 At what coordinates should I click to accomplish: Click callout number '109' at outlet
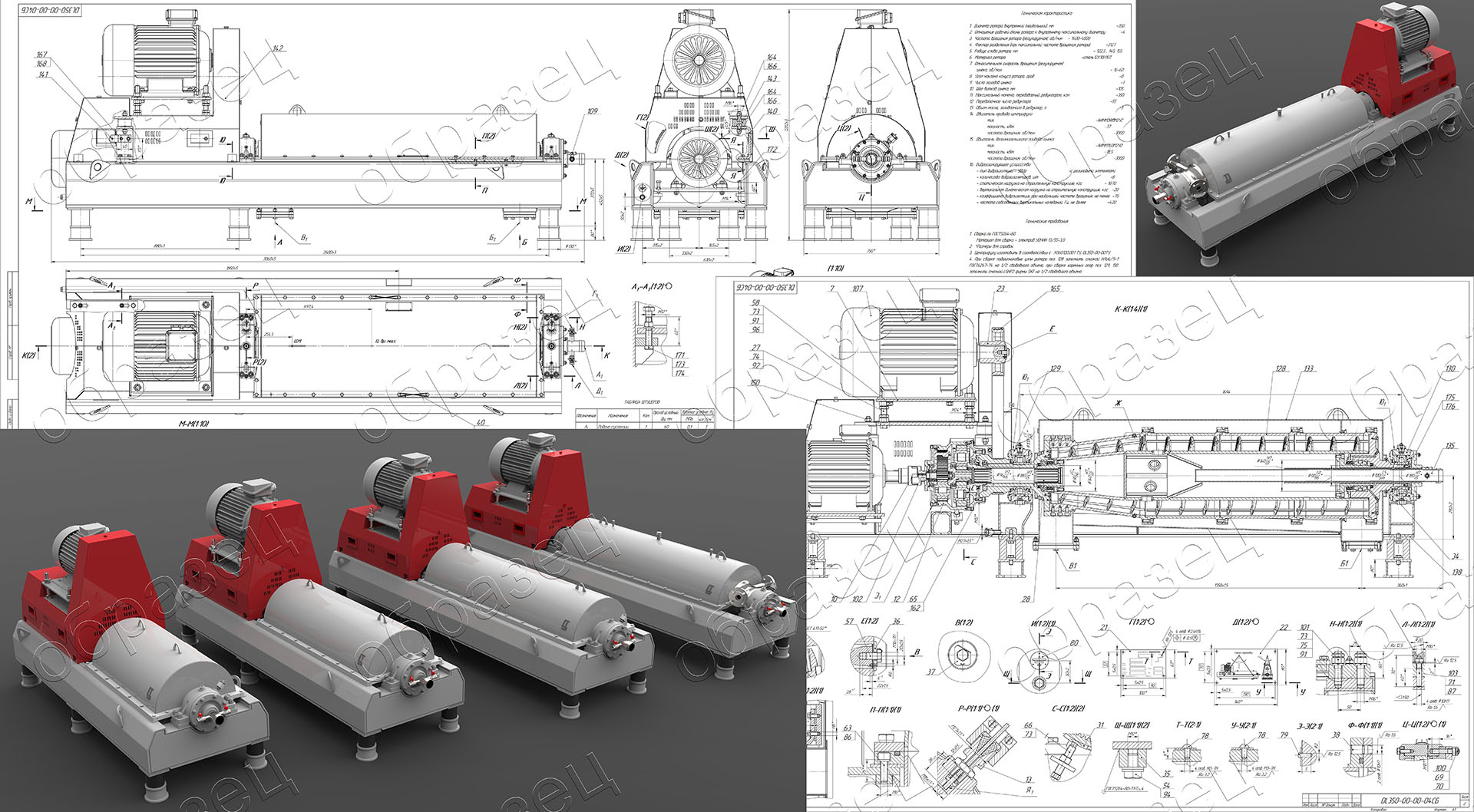(x=592, y=111)
